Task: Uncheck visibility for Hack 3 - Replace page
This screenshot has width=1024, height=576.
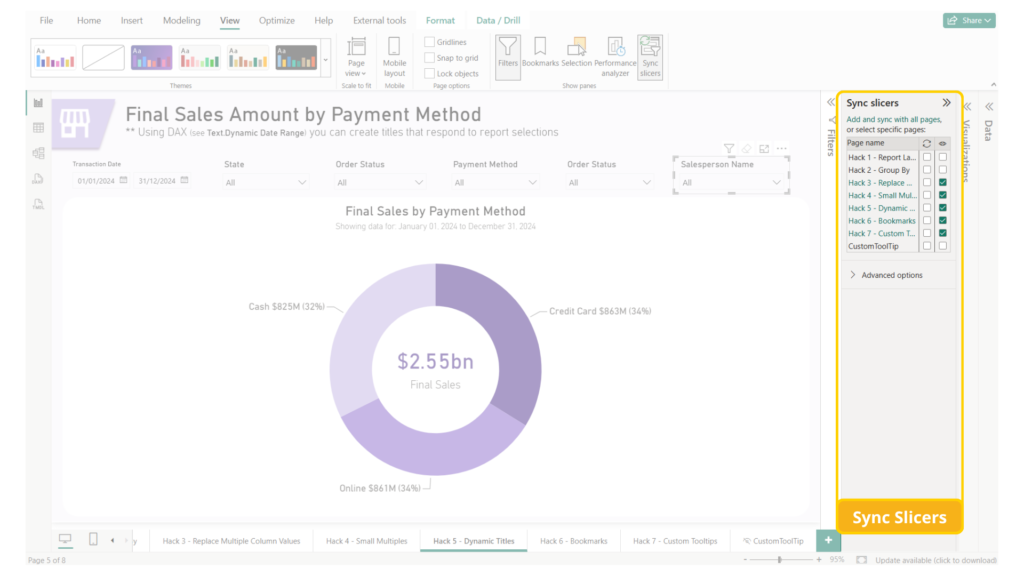Action: coord(942,183)
